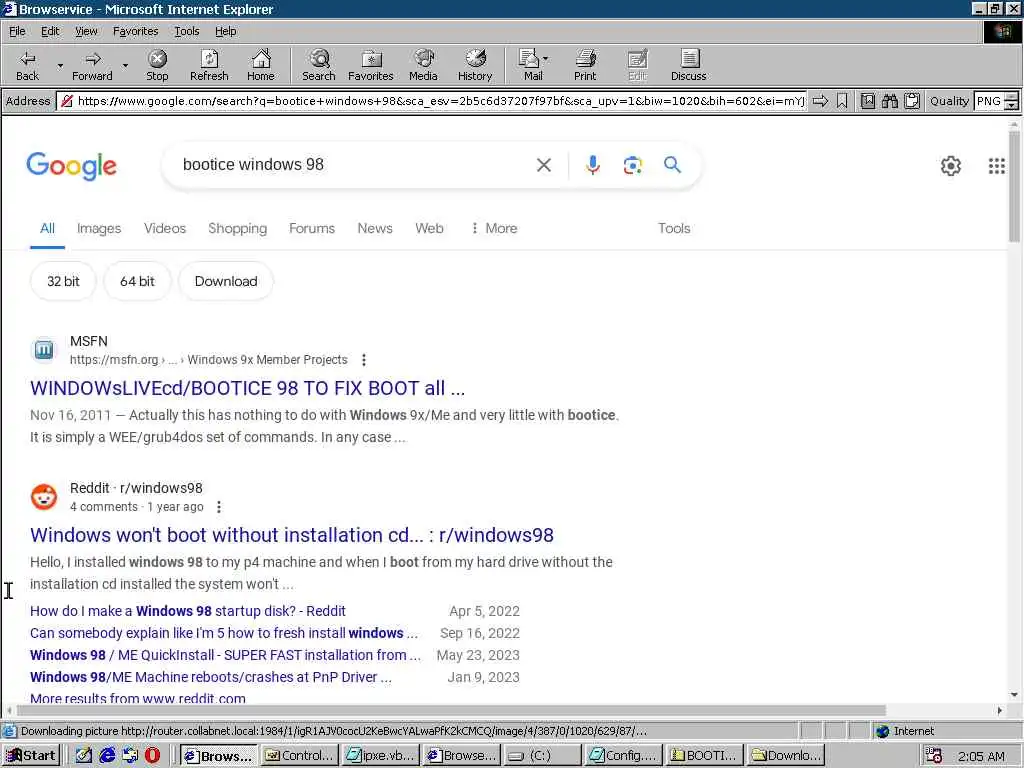Expand the More search filters
Viewport: 1024px width, 768px height.
coord(494,228)
